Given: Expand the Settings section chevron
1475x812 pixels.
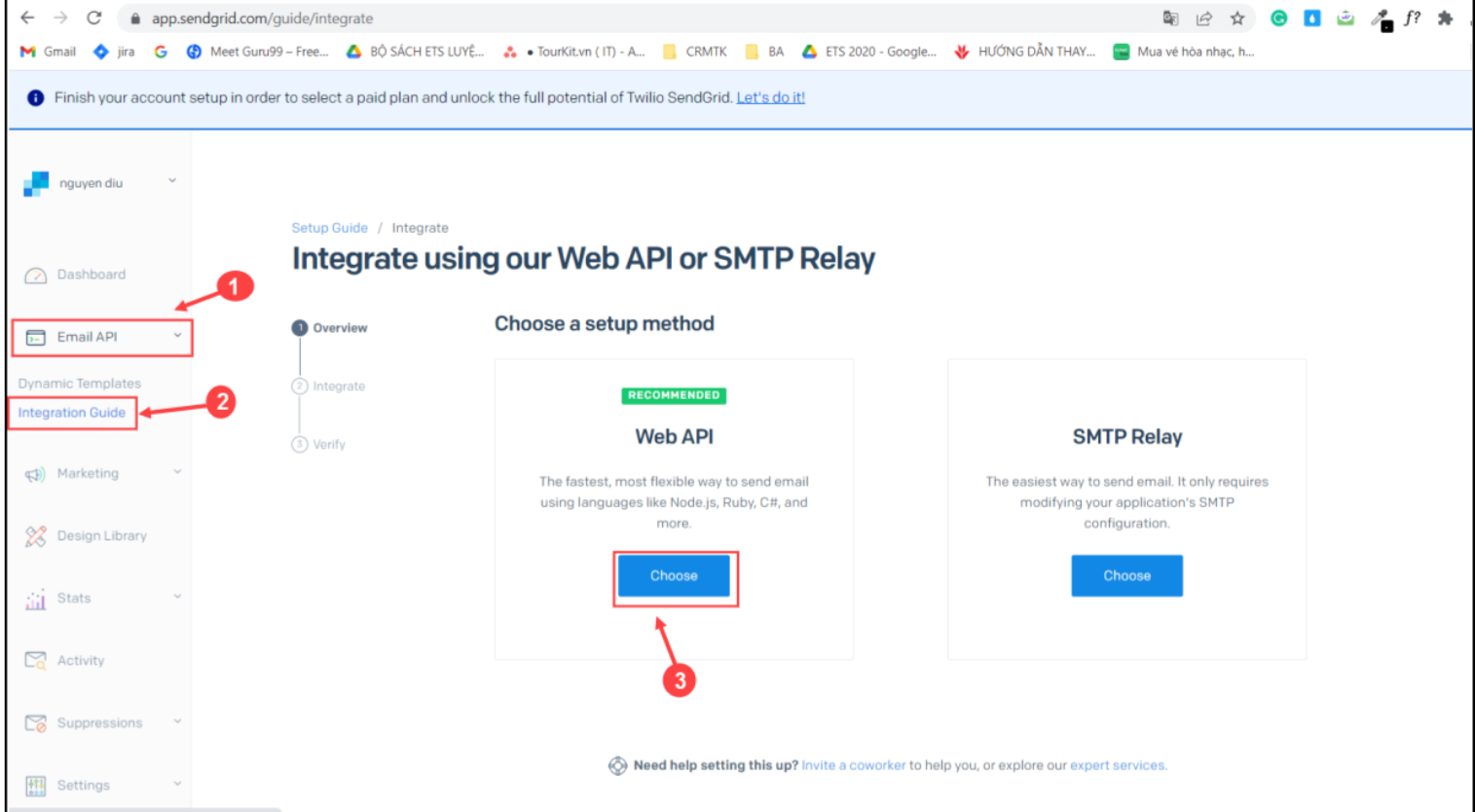Looking at the screenshot, I should [177, 784].
